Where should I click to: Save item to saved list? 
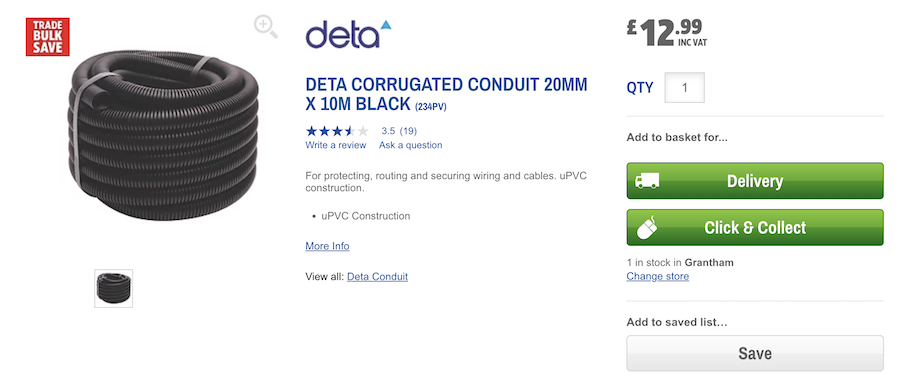point(755,353)
